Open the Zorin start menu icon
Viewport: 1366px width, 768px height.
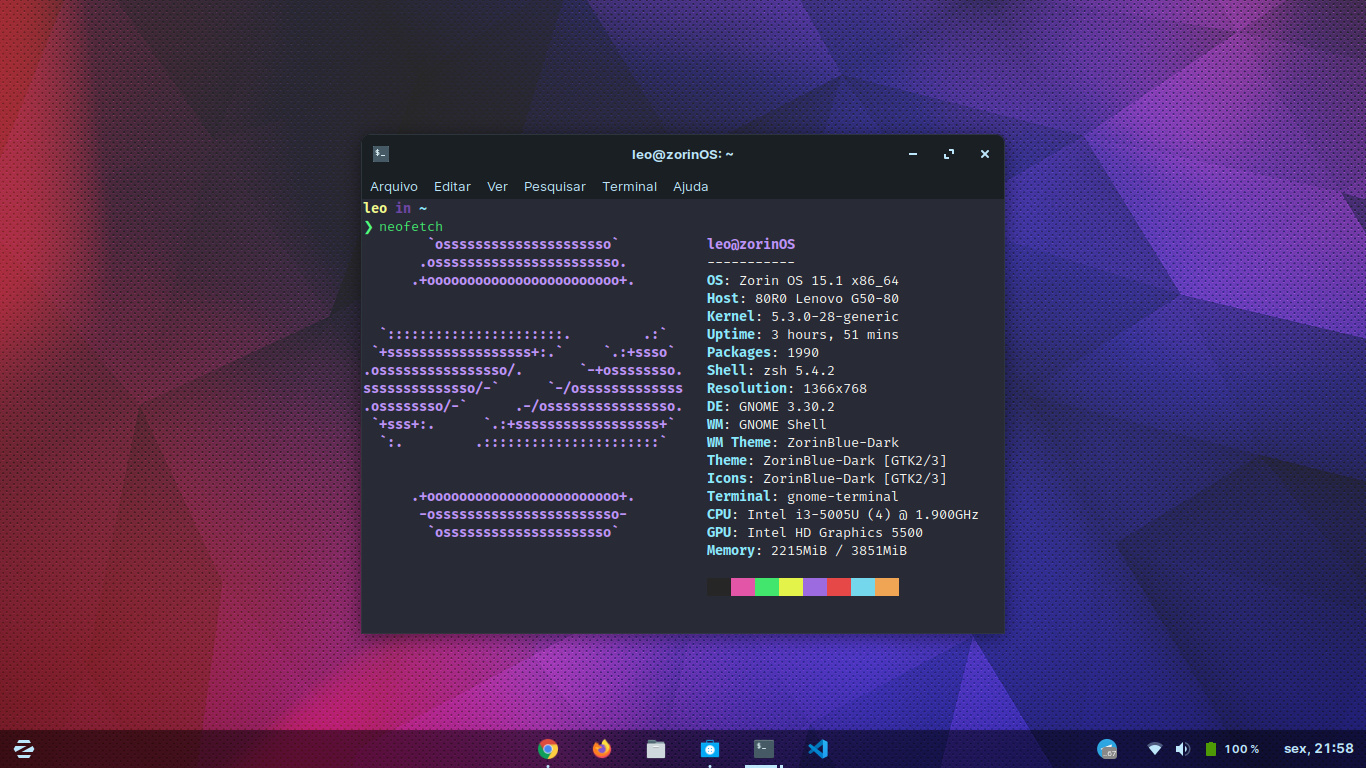coord(24,748)
